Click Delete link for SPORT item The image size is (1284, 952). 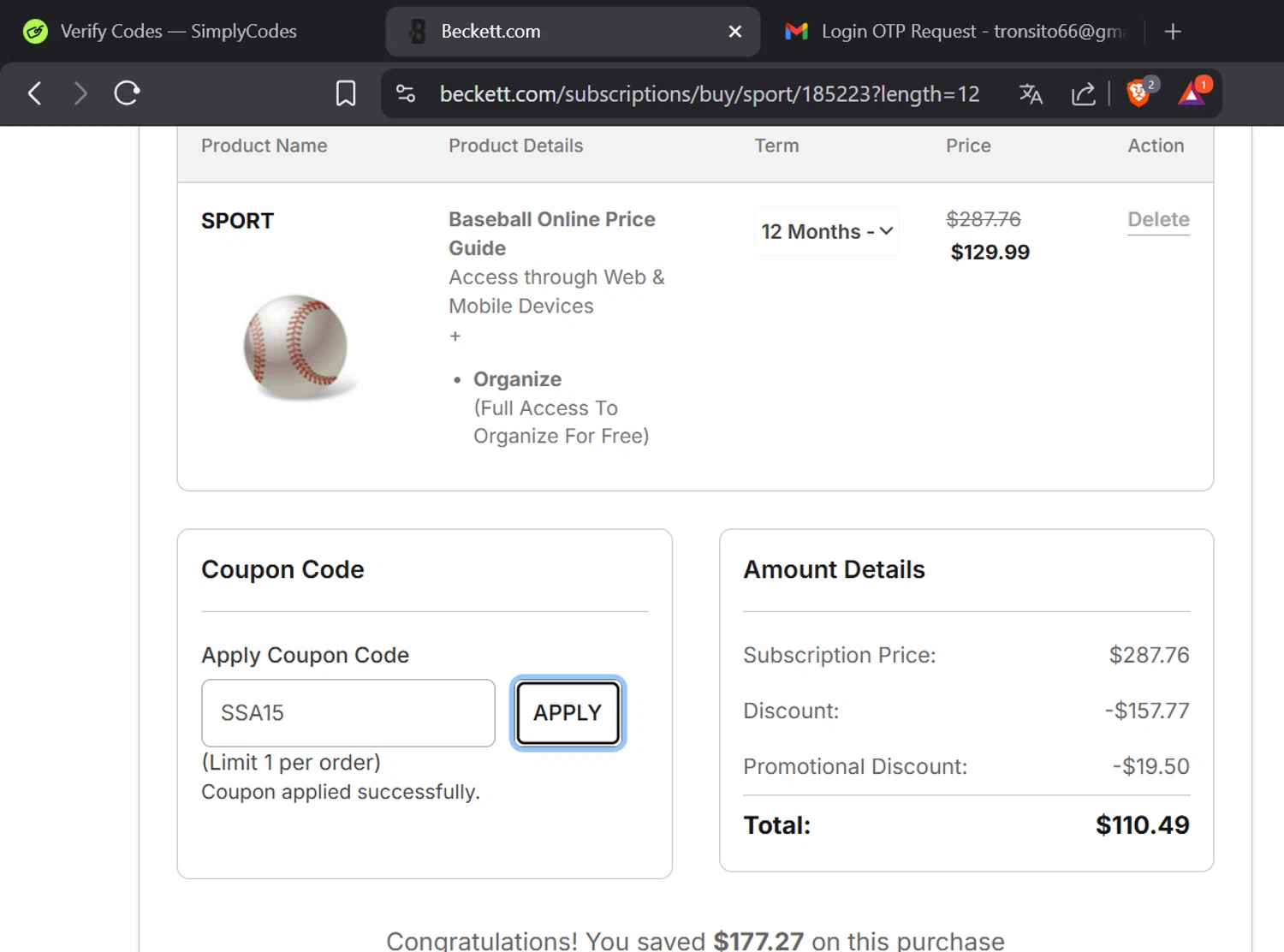pyautogui.click(x=1158, y=220)
